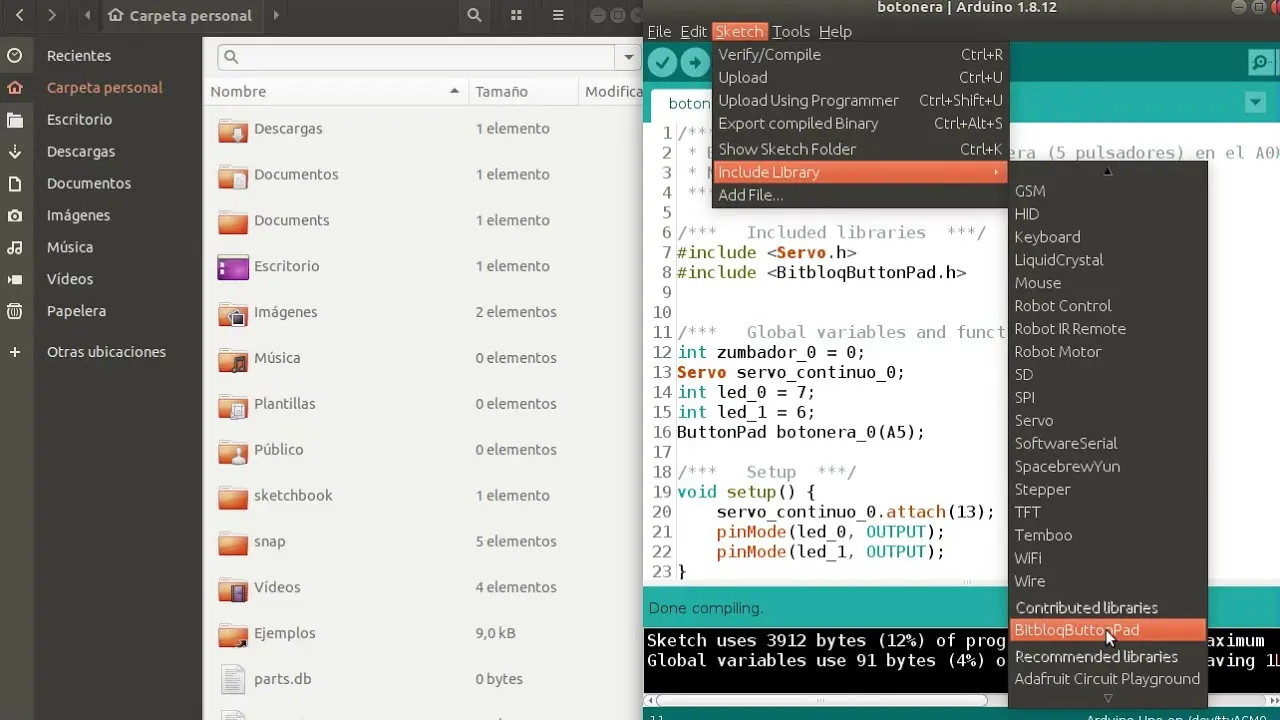
Task: Click the Upload arrow toolbar button
Action: [x=694, y=63]
